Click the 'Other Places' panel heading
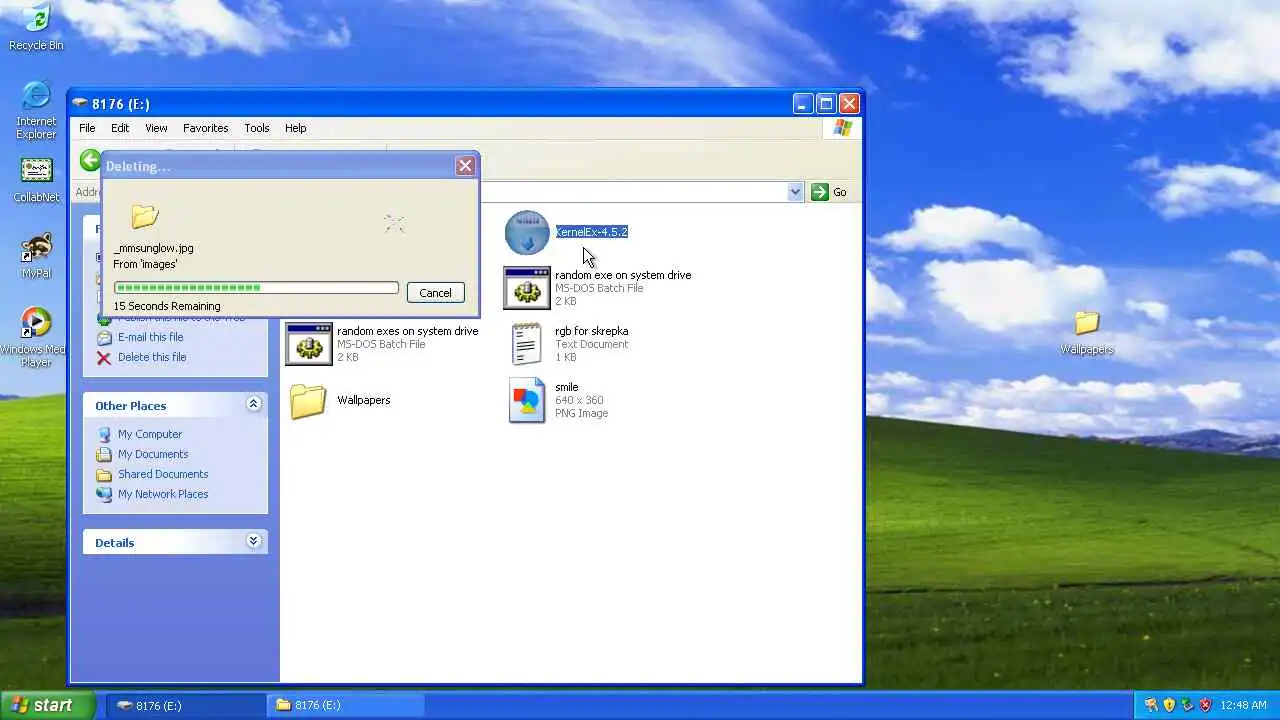The height and width of the screenshot is (720, 1280). tap(131, 405)
